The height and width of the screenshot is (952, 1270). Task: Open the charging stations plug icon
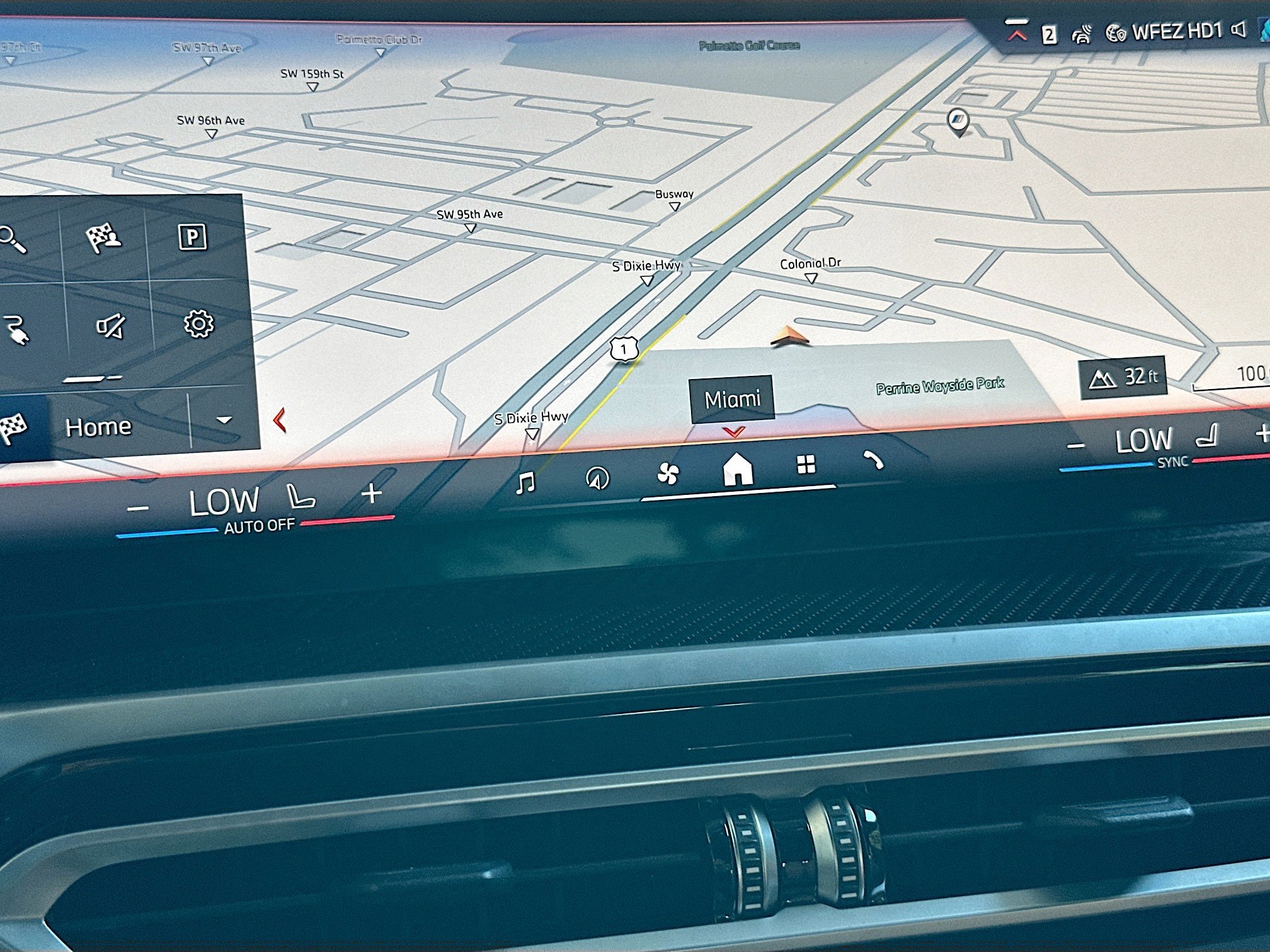click(x=16, y=331)
